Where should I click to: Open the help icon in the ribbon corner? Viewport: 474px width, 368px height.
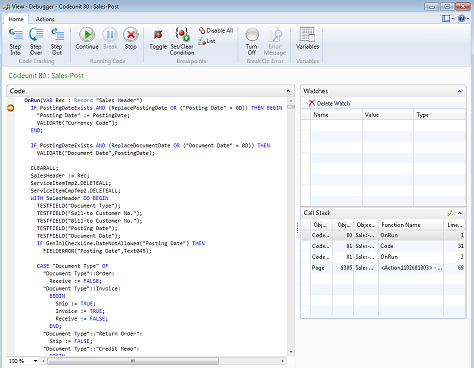(x=463, y=19)
